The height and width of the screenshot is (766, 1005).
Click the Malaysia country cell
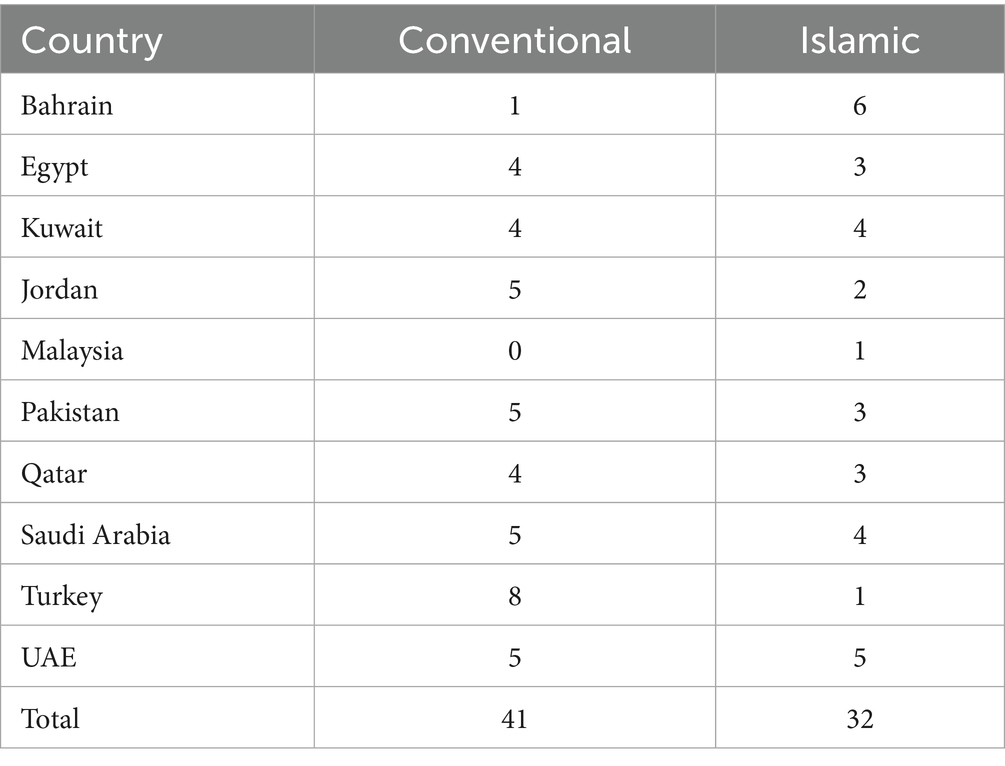[72, 351]
